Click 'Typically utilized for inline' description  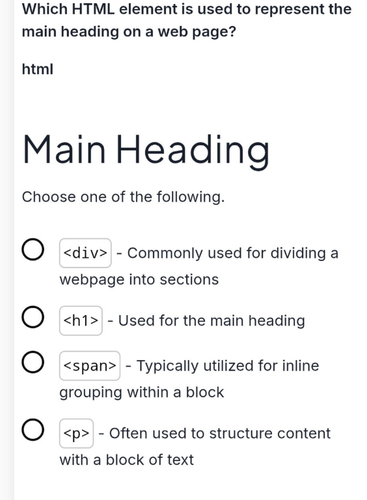click(228, 366)
